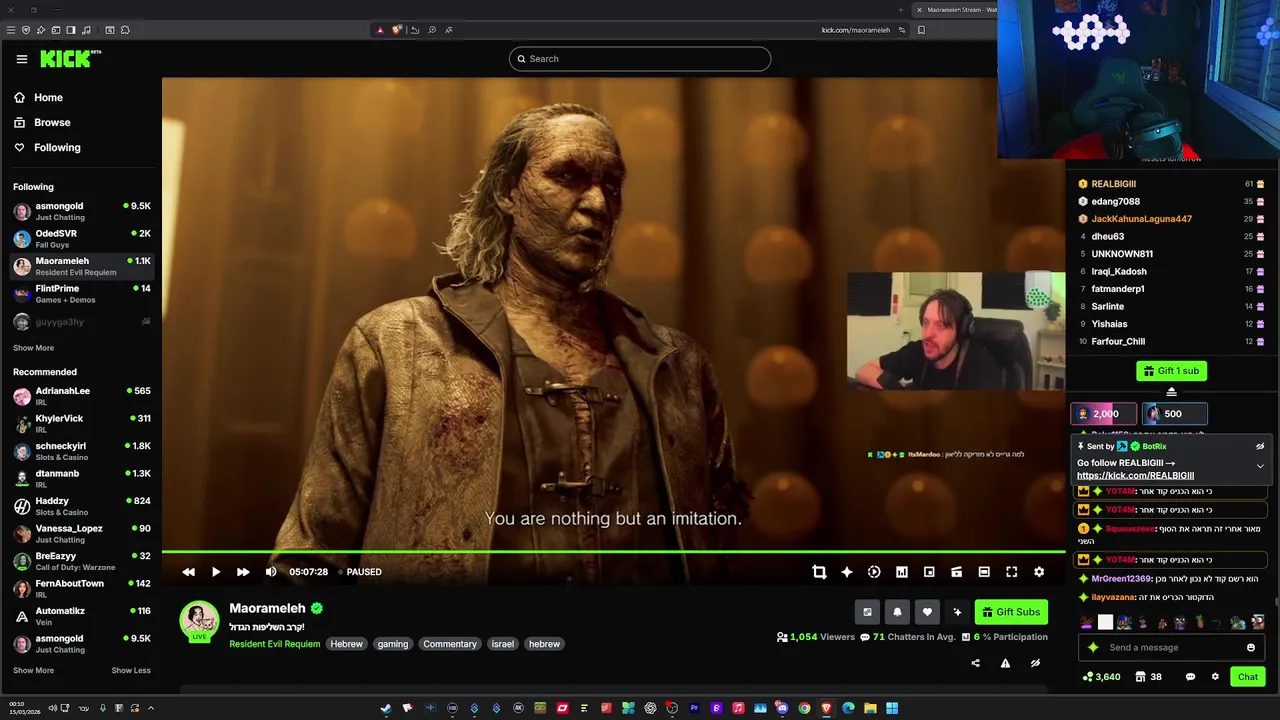Click the green Chat send button
Viewport: 1280px width, 720px height.
(1248, 677)
